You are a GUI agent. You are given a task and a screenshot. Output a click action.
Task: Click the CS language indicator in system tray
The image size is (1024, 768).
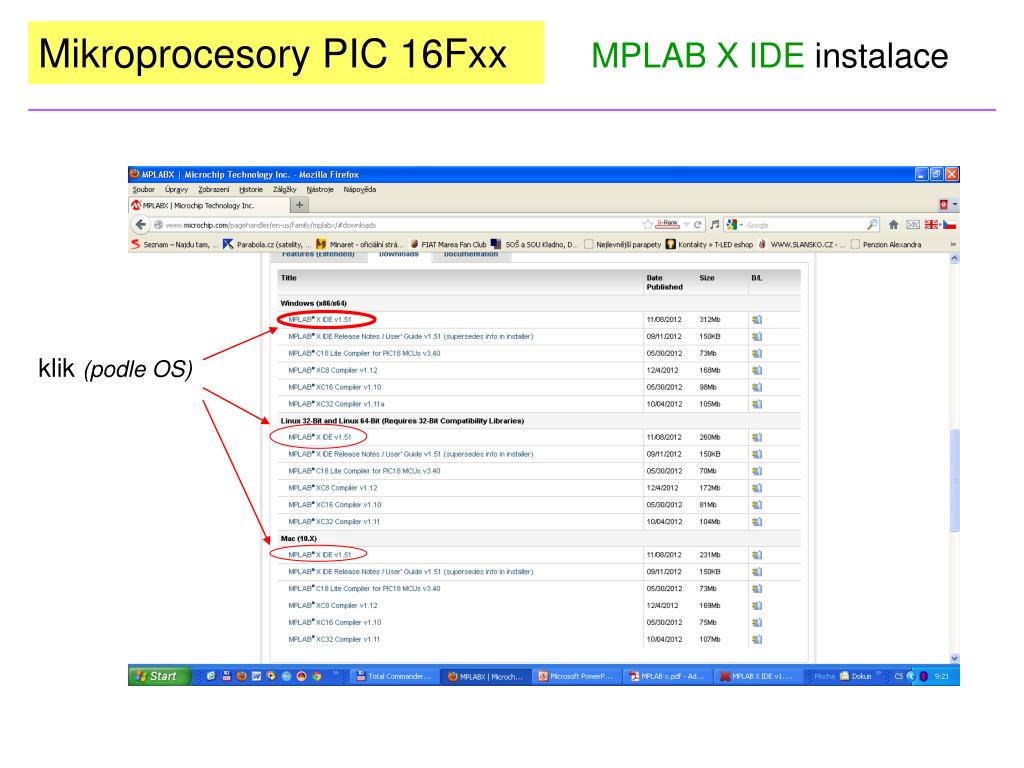(899, 677)
